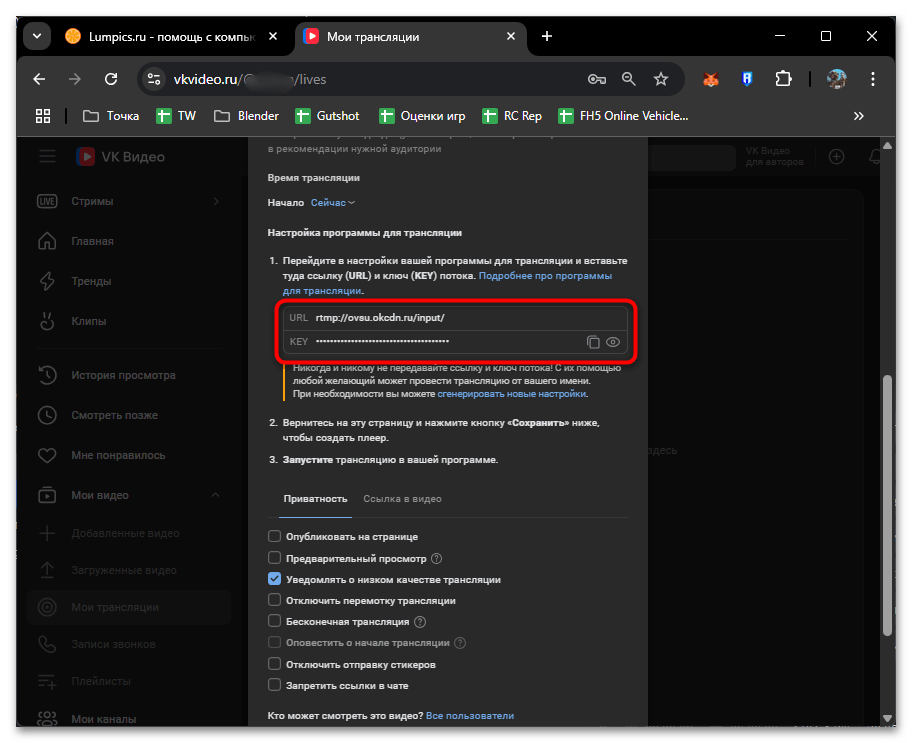Click the сгенерировать новые настройки link
The image size is (912, 743).
click(511, 394)
